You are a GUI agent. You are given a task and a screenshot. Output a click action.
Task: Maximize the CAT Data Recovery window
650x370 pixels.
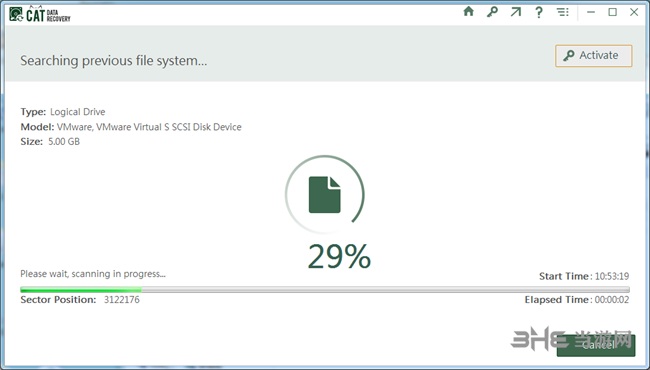[613, 12]
